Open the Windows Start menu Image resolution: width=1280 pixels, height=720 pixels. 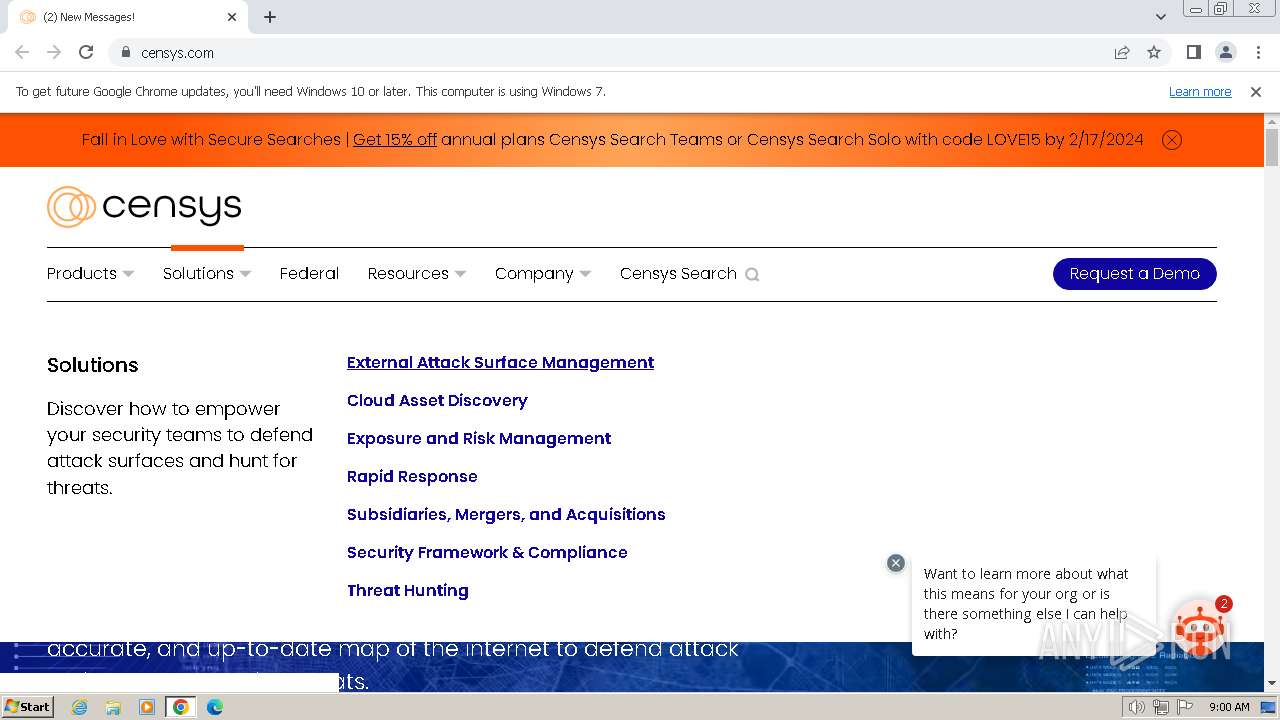[27, 706]
